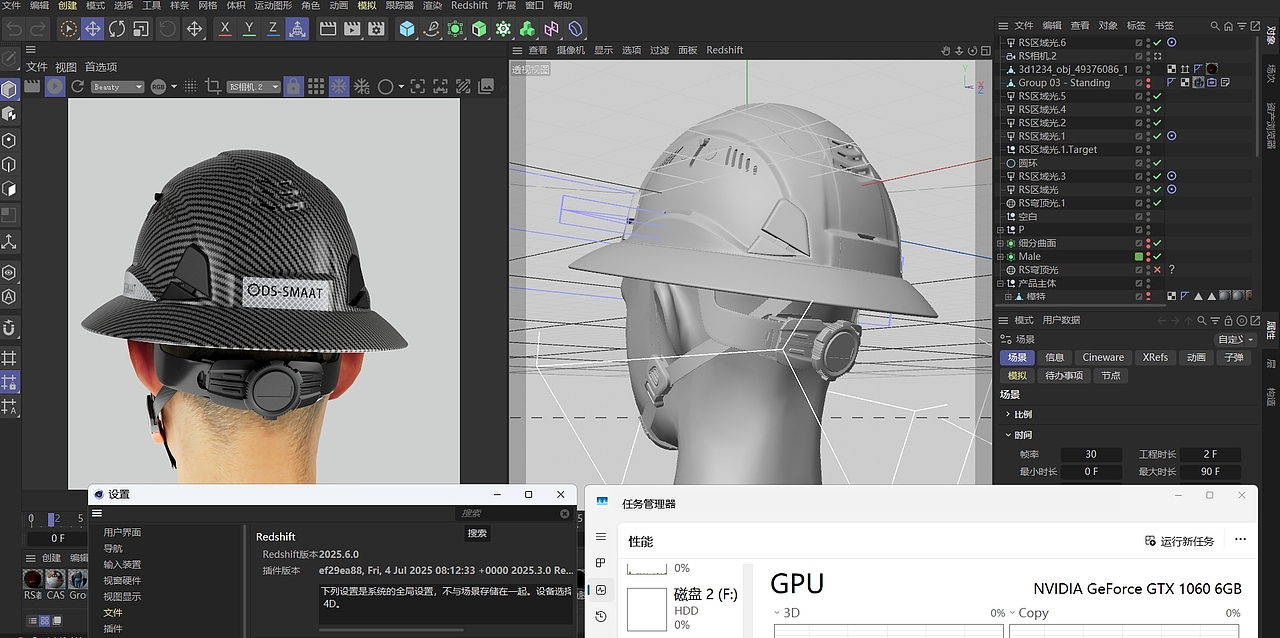Expand the 模特 object tree
Image resolution: width=1280 pixels, height=638 pixels.
[1009, 297]
